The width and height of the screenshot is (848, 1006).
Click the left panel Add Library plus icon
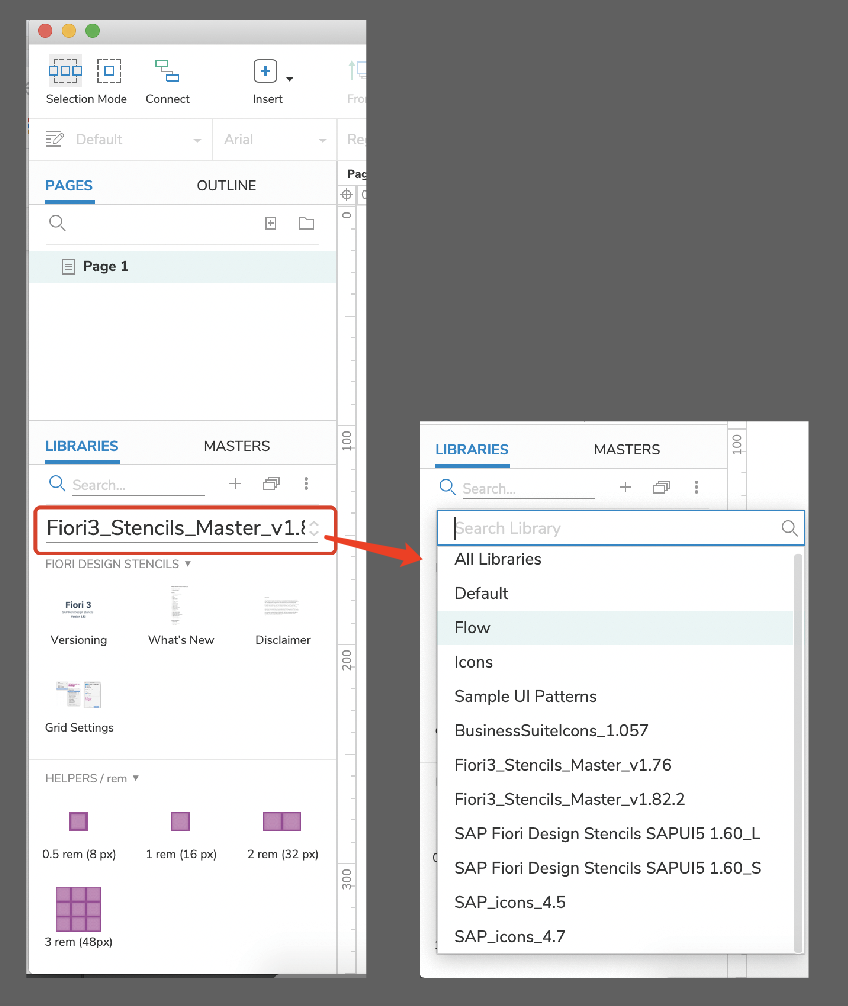click(x=235, y=483)
